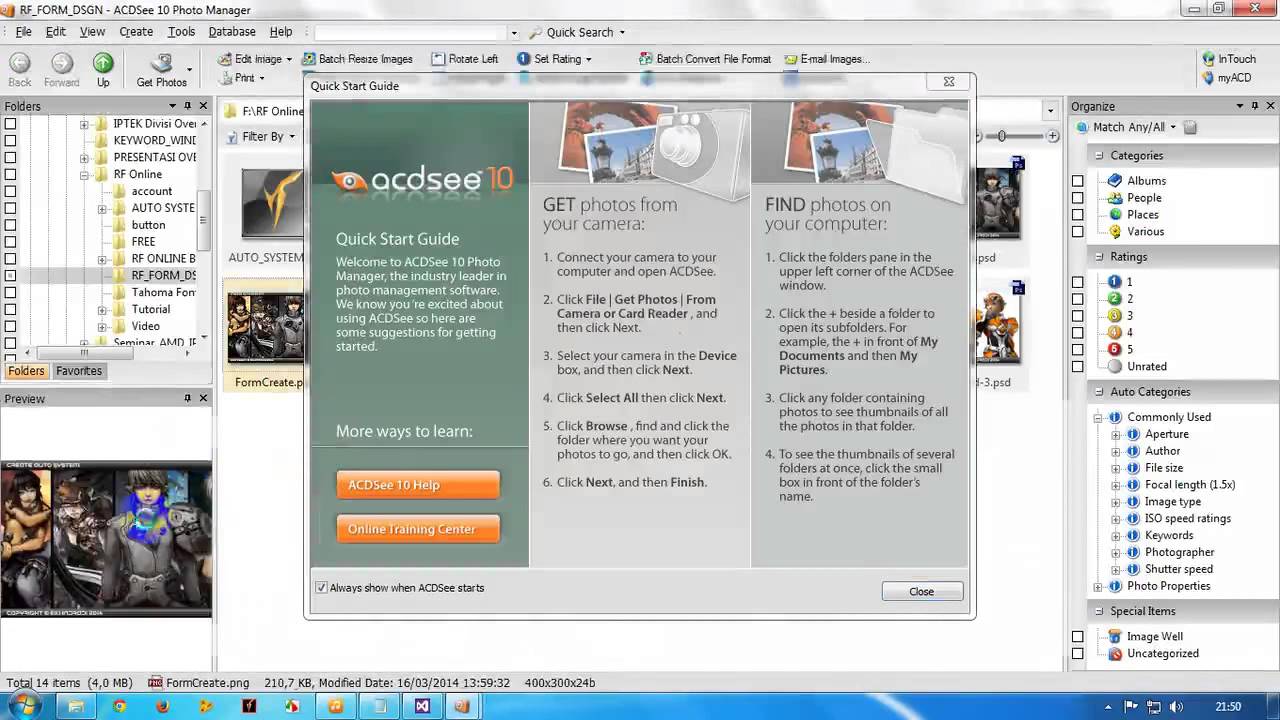Close the Preview panel

pos(204,398)
